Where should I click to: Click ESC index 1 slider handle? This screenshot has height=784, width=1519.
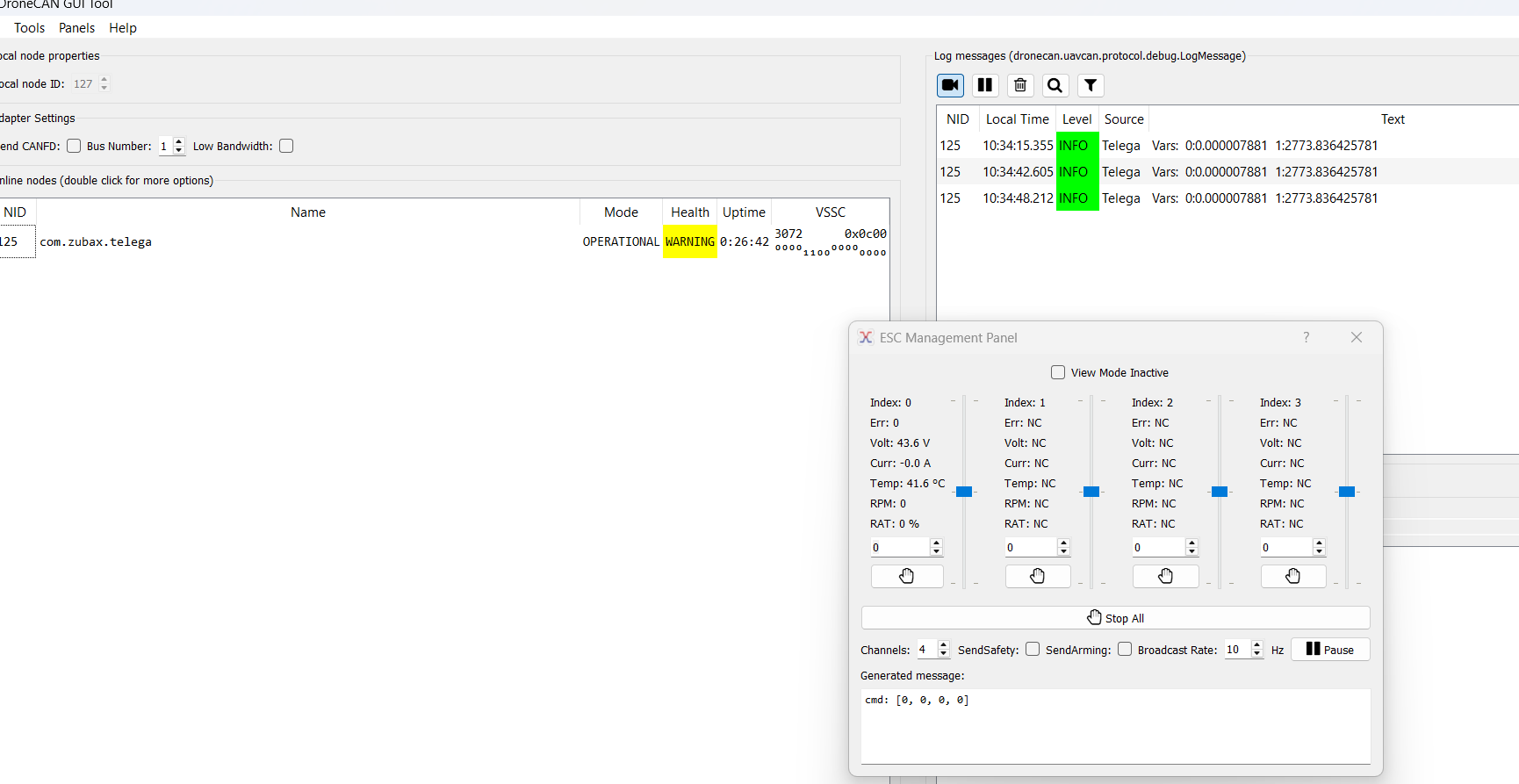[1091, 492]
